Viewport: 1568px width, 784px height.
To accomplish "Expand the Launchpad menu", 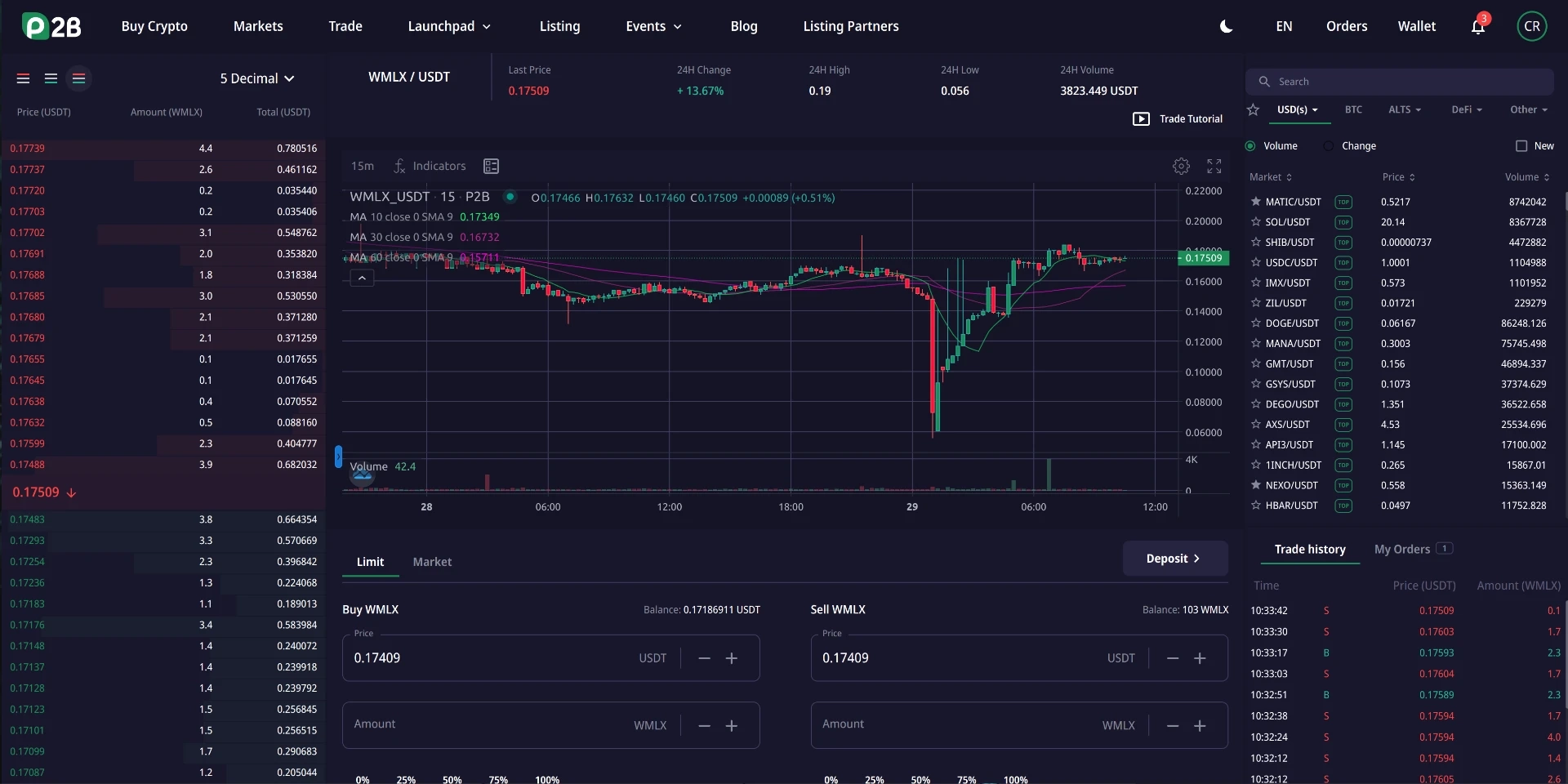I will click(449, 26).
